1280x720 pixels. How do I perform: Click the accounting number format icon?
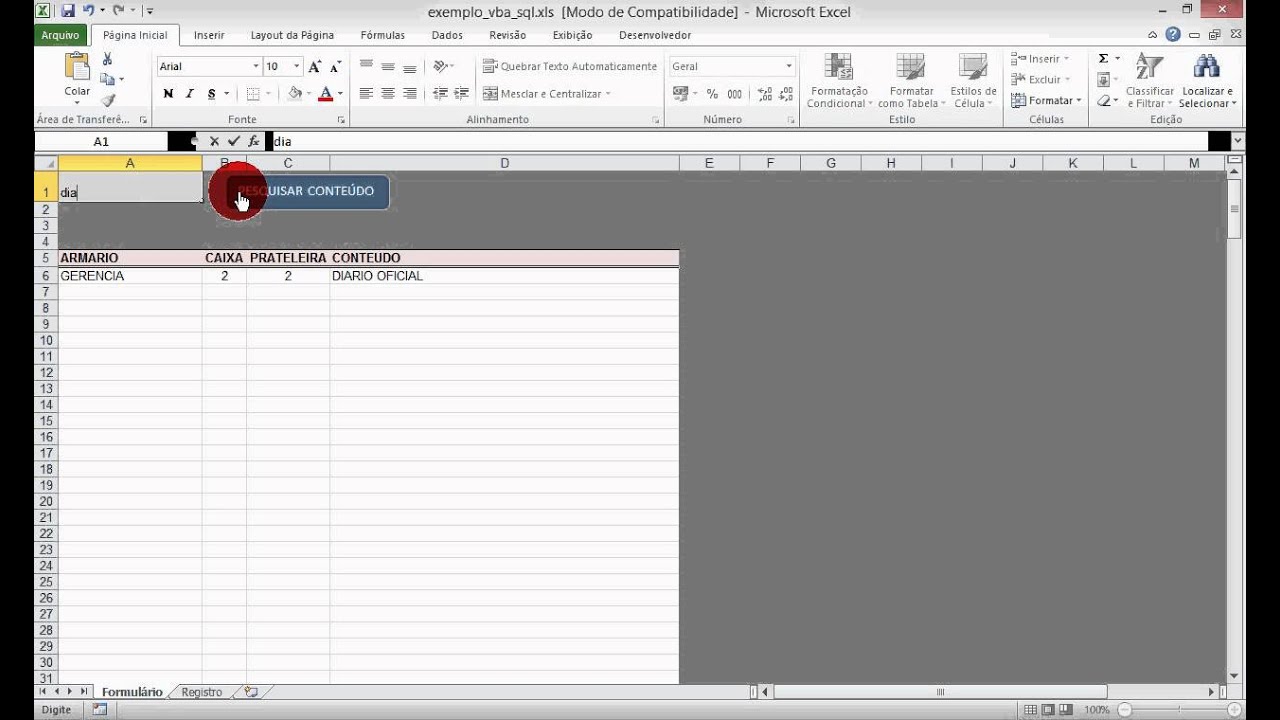pyautogui.click(x=681, y=94)
